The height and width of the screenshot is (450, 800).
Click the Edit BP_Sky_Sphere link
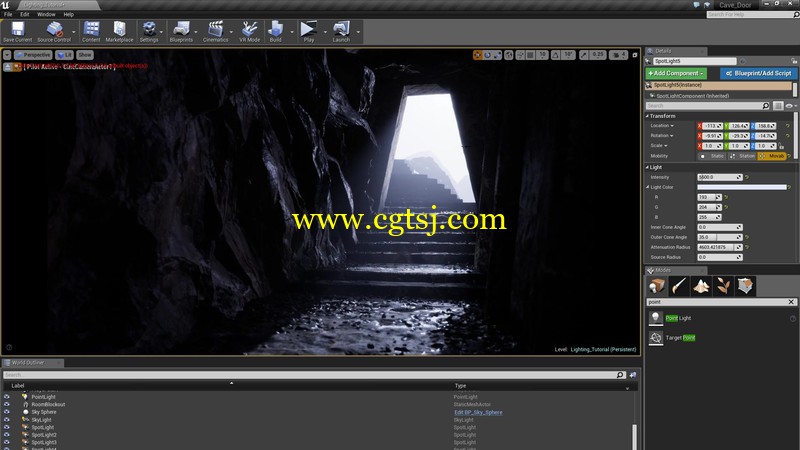point(478,412)
